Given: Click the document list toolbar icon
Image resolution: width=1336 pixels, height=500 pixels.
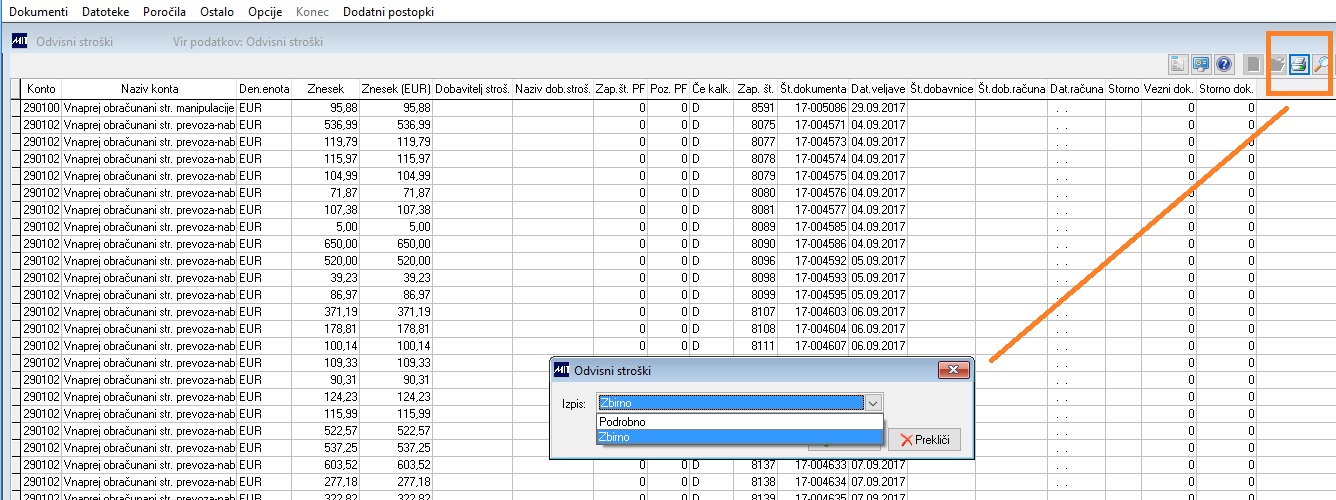Looking at the screenshot, I should tap(1179, 65).
